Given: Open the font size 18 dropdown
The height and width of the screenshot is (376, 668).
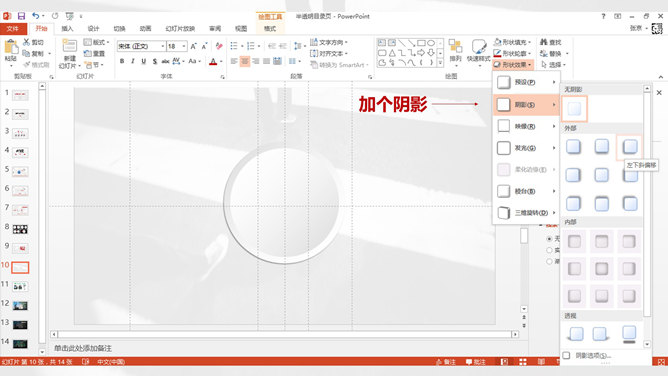Looking at the screenshot, I should pos(184,46).
